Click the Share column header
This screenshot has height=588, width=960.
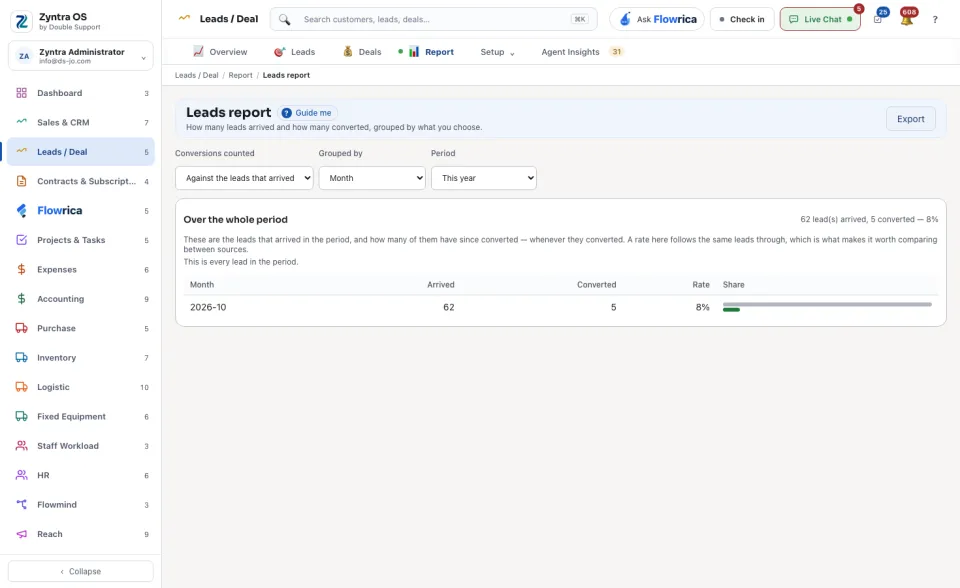[733, 285]
